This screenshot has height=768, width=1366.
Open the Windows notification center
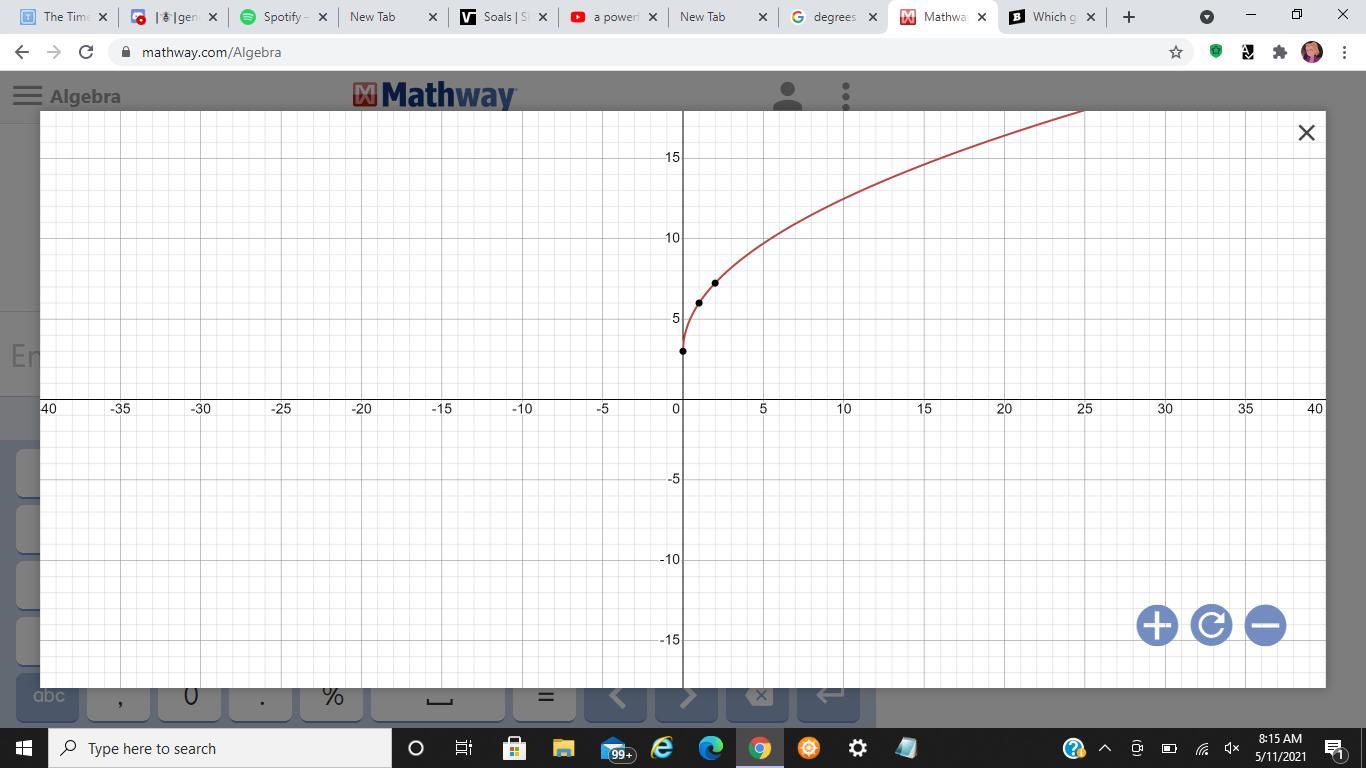click(x=1335, y=748)
